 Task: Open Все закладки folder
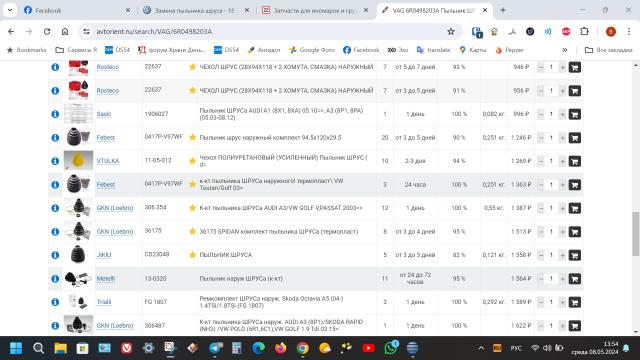pyautogui.click(x=609, y=50)
